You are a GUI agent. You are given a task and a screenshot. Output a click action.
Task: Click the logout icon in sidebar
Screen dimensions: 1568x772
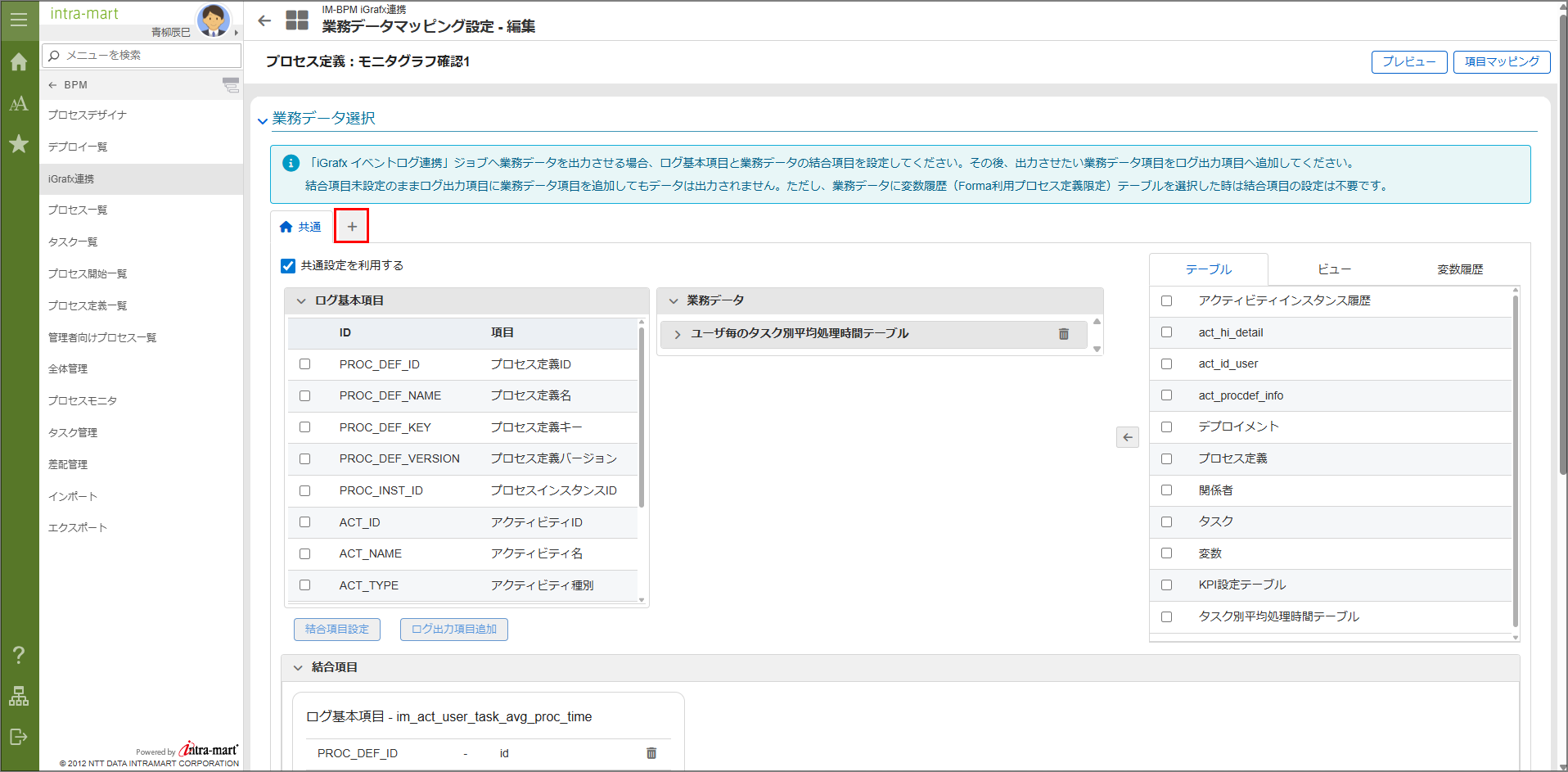19,737
